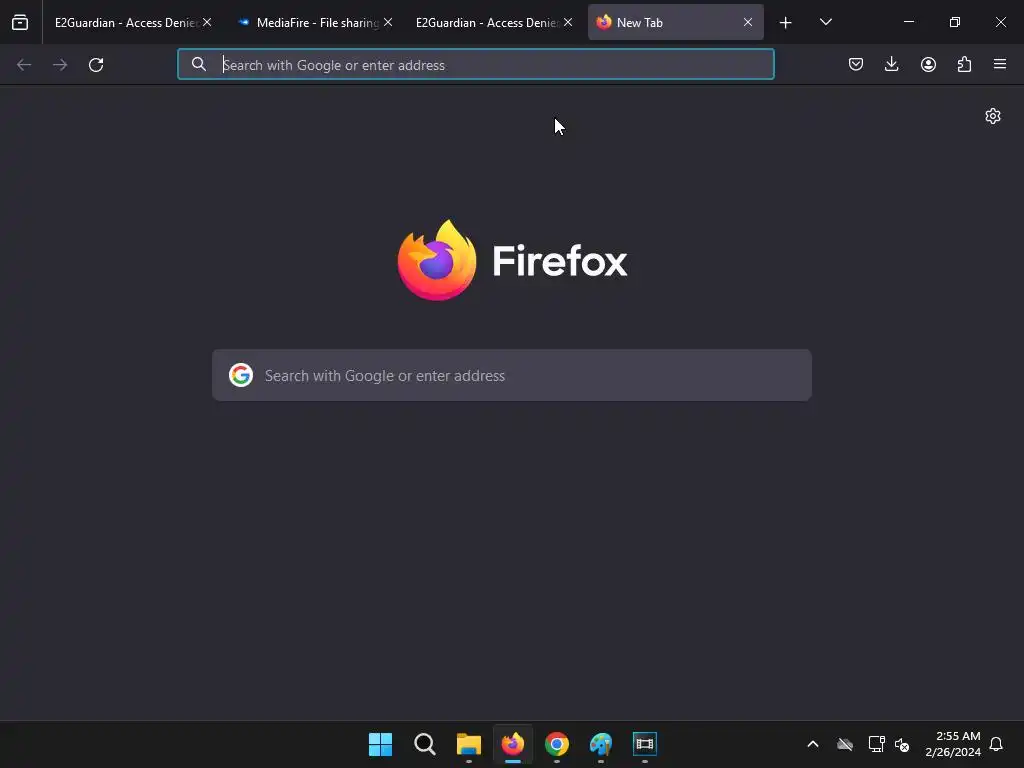Switch to the second E2Guardian Access Denied tab
Viewport: 1024px width, 768px height.
click(x=493, y=22)
